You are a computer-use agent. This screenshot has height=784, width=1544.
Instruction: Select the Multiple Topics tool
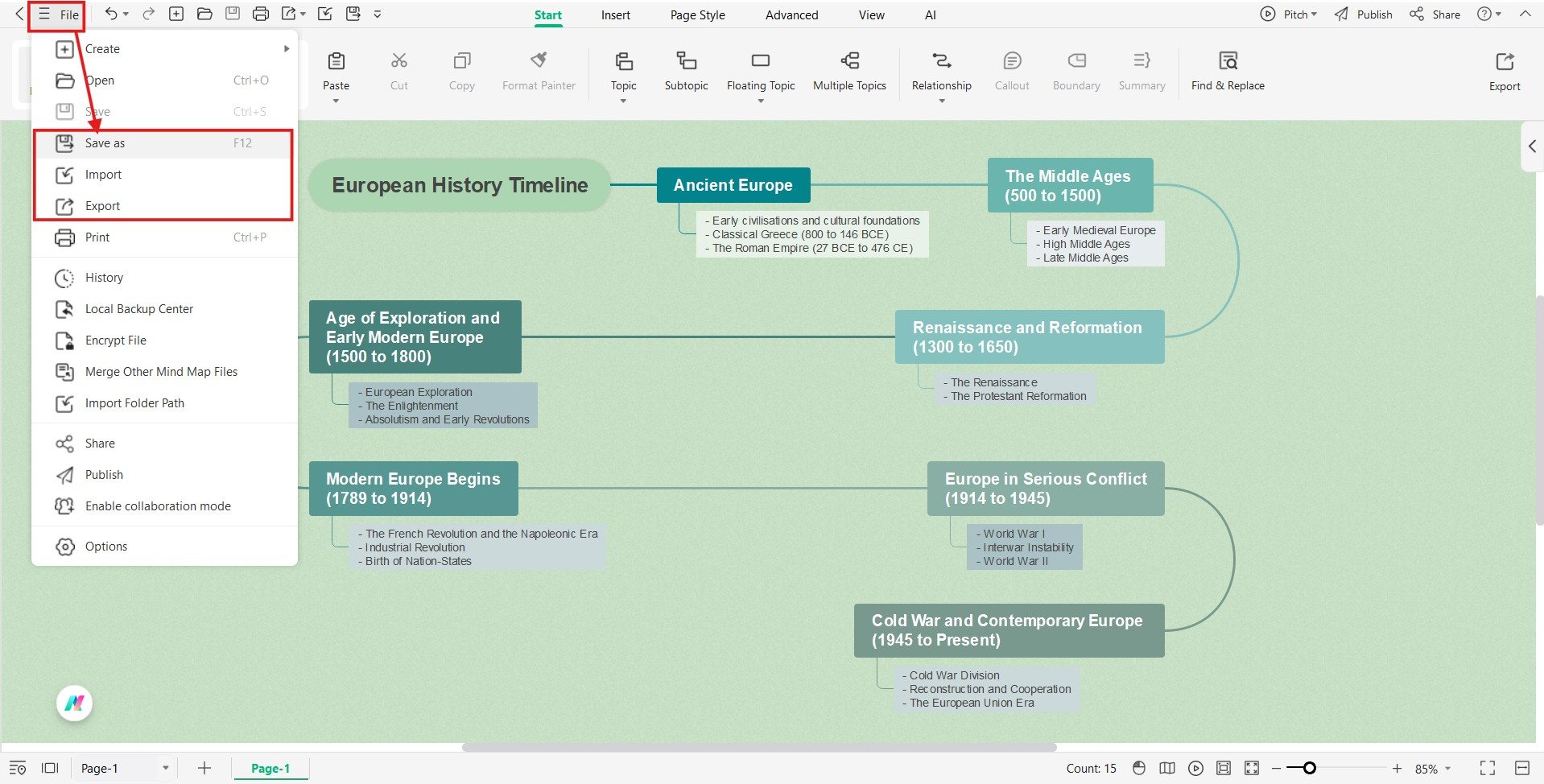coord(849,72)
